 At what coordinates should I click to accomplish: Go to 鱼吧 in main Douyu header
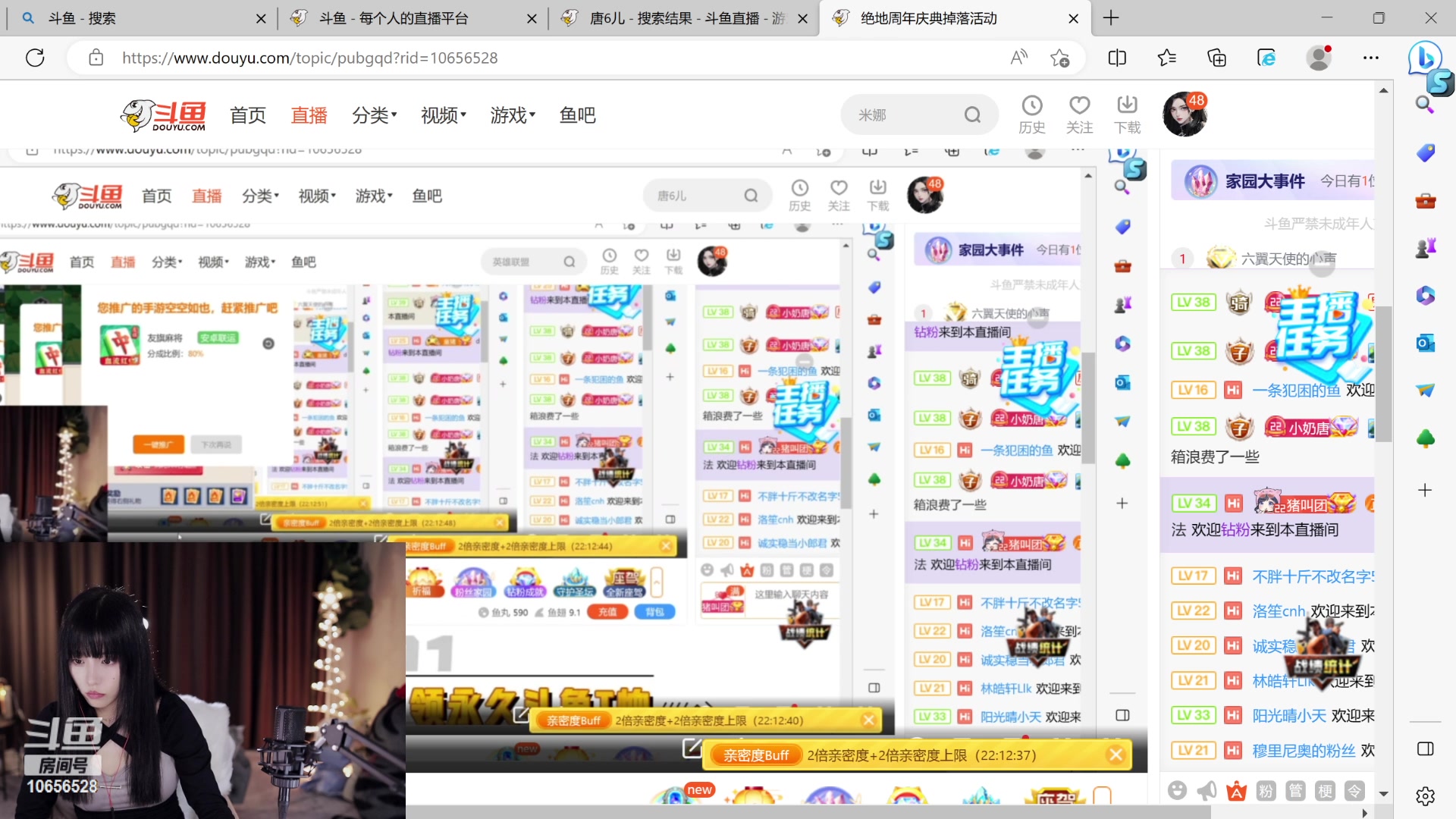577,115
